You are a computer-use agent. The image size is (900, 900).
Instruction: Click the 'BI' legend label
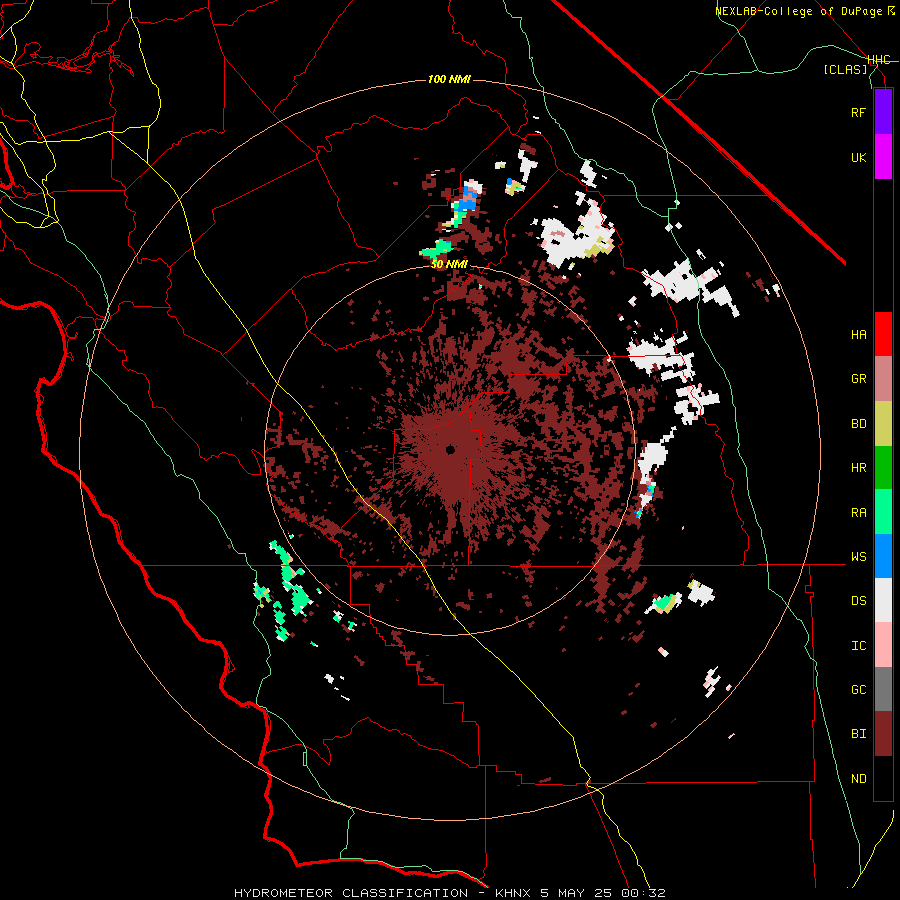click(858, 734)
